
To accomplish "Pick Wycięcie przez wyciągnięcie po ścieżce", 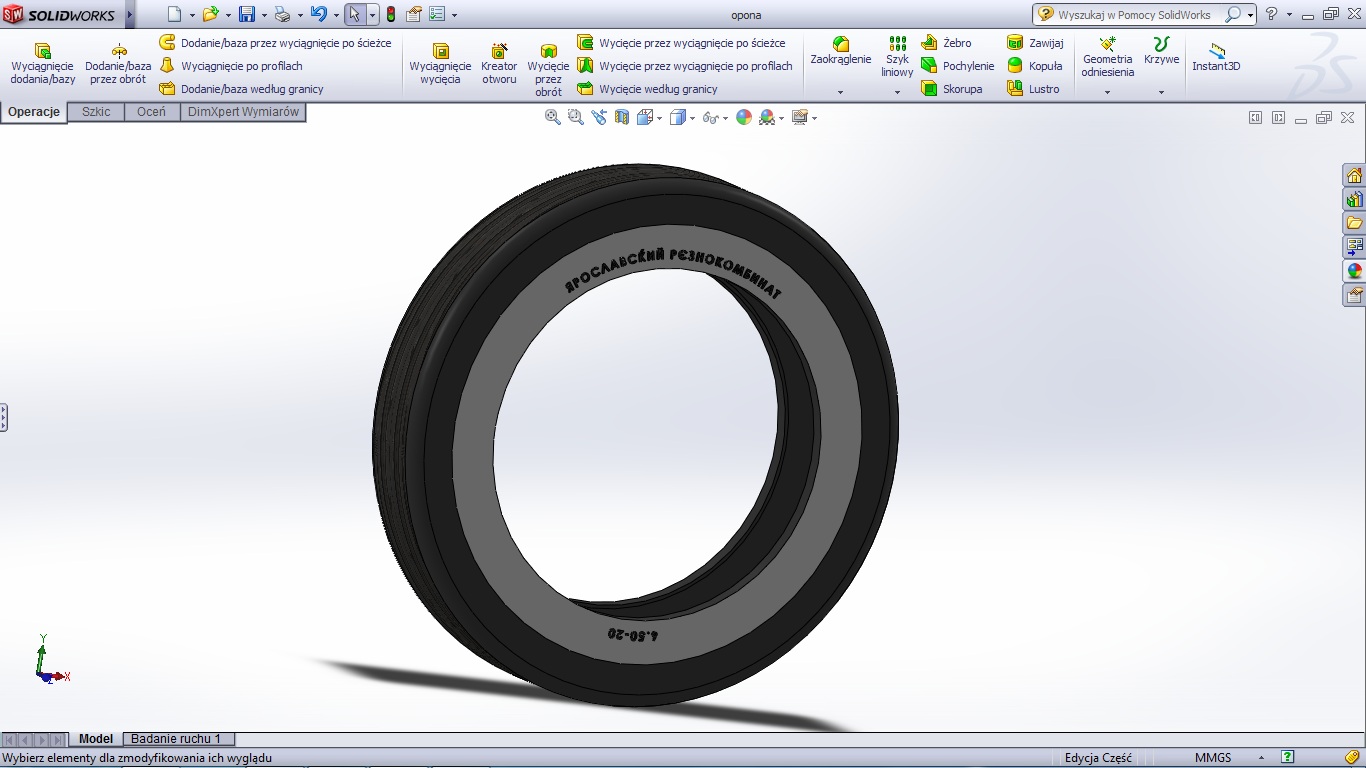I will [681, 43].
